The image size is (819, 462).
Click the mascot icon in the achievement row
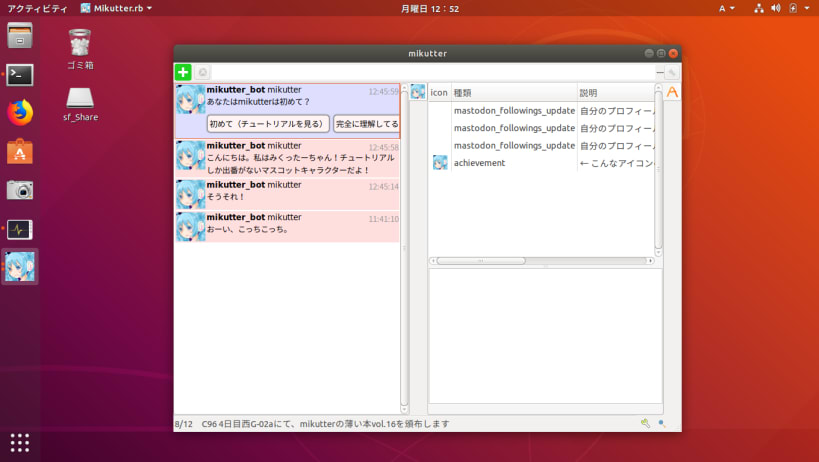point(440,162)
